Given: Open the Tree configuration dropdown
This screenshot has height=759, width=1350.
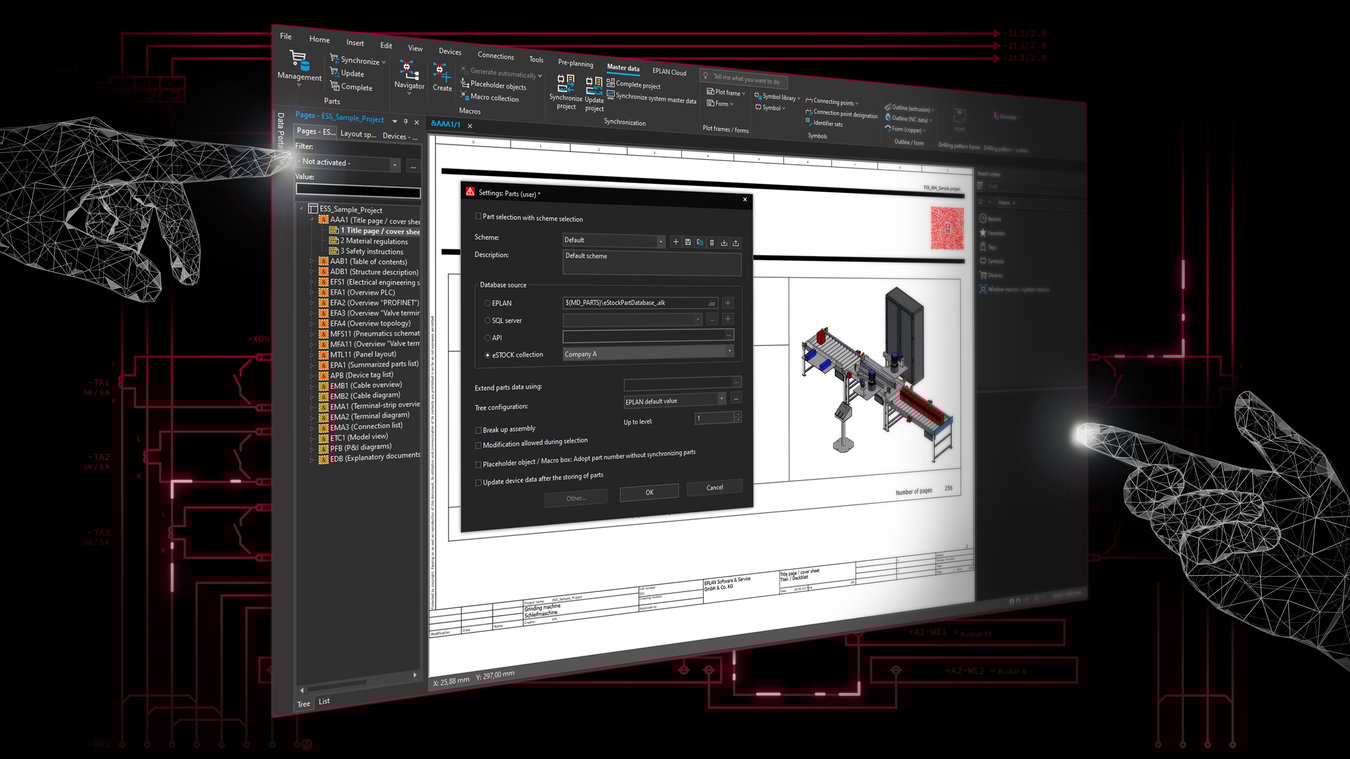Looking at the screenshot, I should coord(721,399).
